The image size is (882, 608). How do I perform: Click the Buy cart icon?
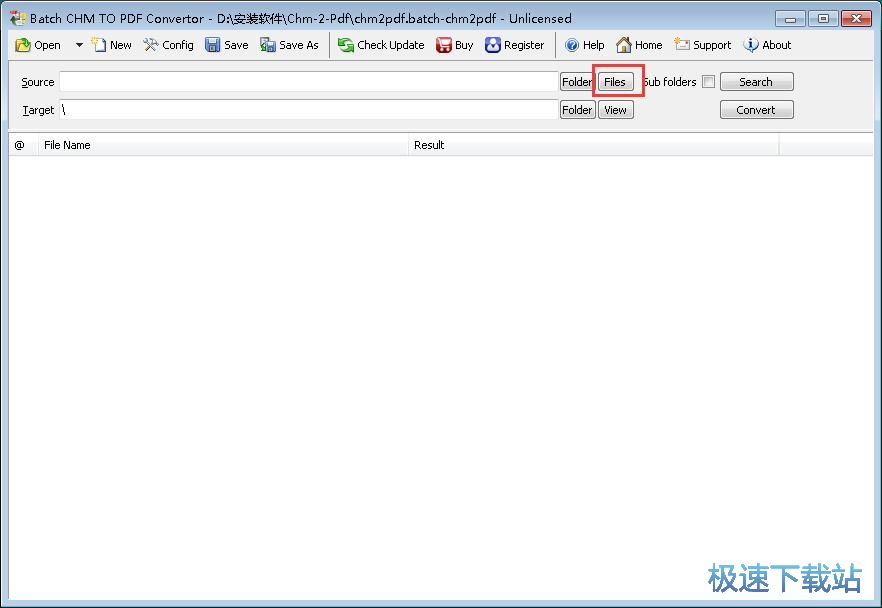click(x=443, y=44)
